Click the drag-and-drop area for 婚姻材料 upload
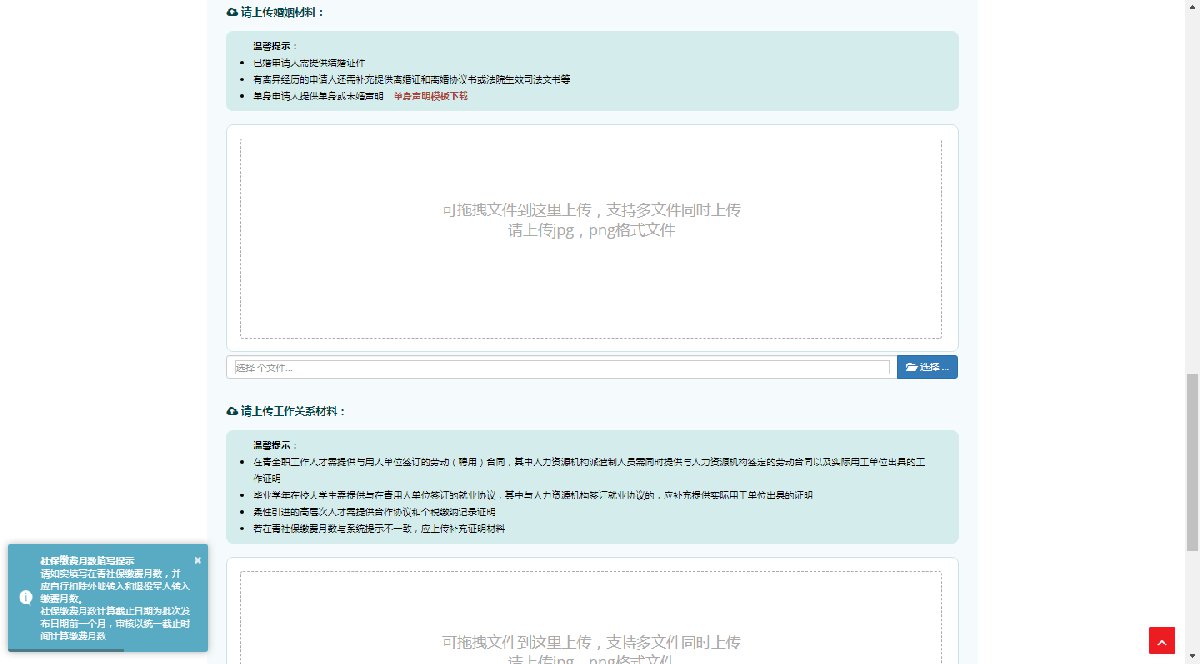 click(x=591, y=238)
